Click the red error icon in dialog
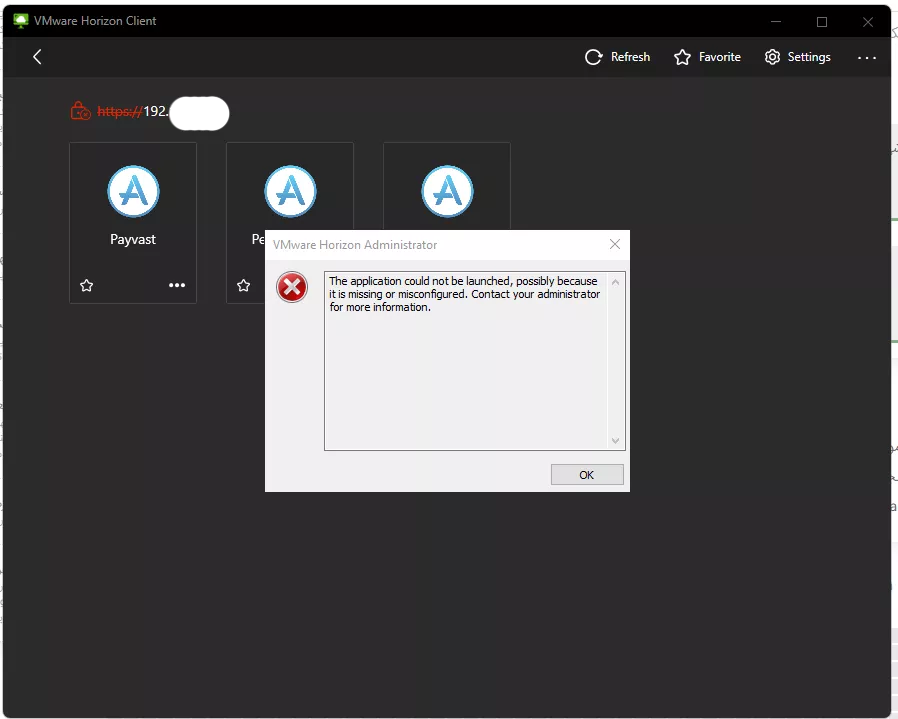Image resolution: width=898 pixels, height=719 pixels. point(292,287)
